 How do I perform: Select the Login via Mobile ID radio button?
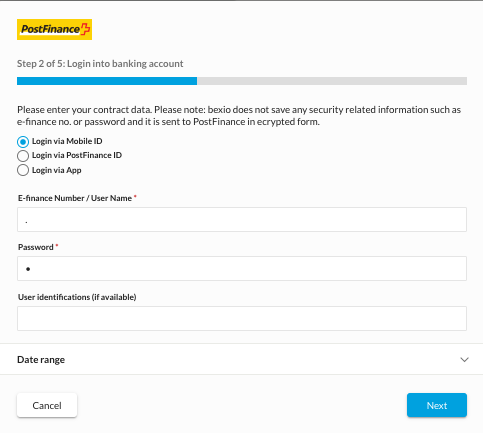tap(23, 142)
